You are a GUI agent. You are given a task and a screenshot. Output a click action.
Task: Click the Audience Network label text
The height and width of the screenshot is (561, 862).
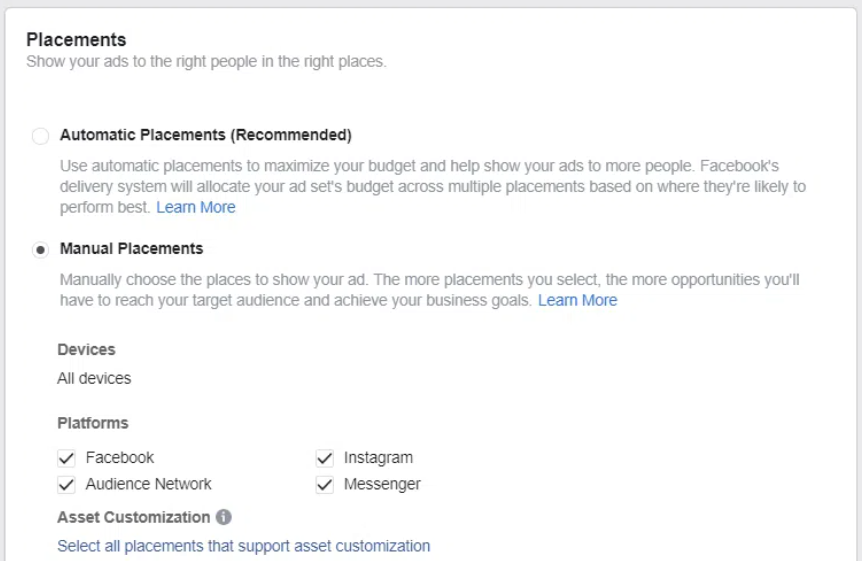click(149, 484)
